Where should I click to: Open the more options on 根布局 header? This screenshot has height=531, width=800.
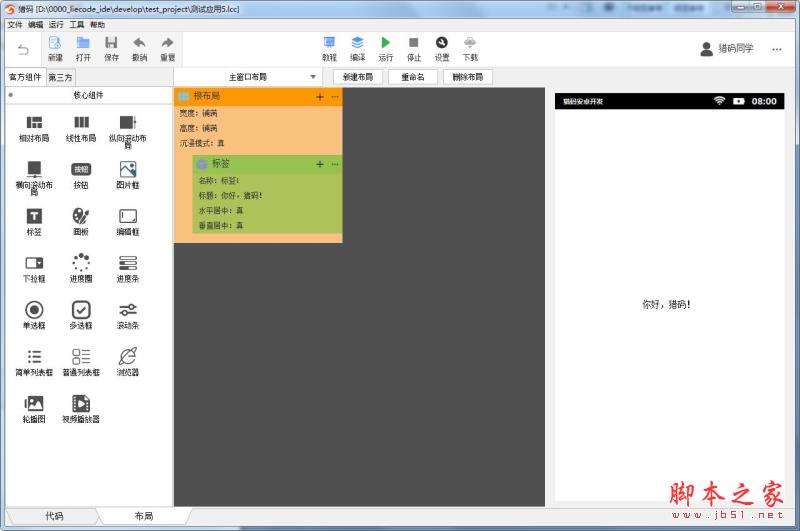pyautogui.click(x=335, y=96)
